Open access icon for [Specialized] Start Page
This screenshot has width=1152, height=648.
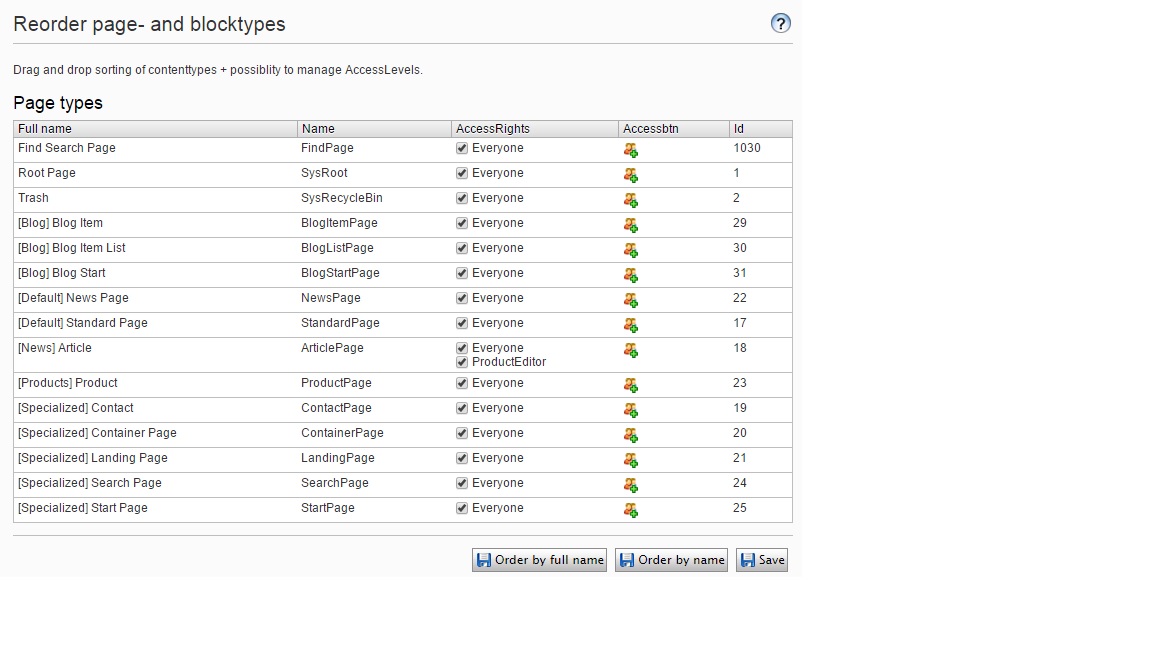631,510
